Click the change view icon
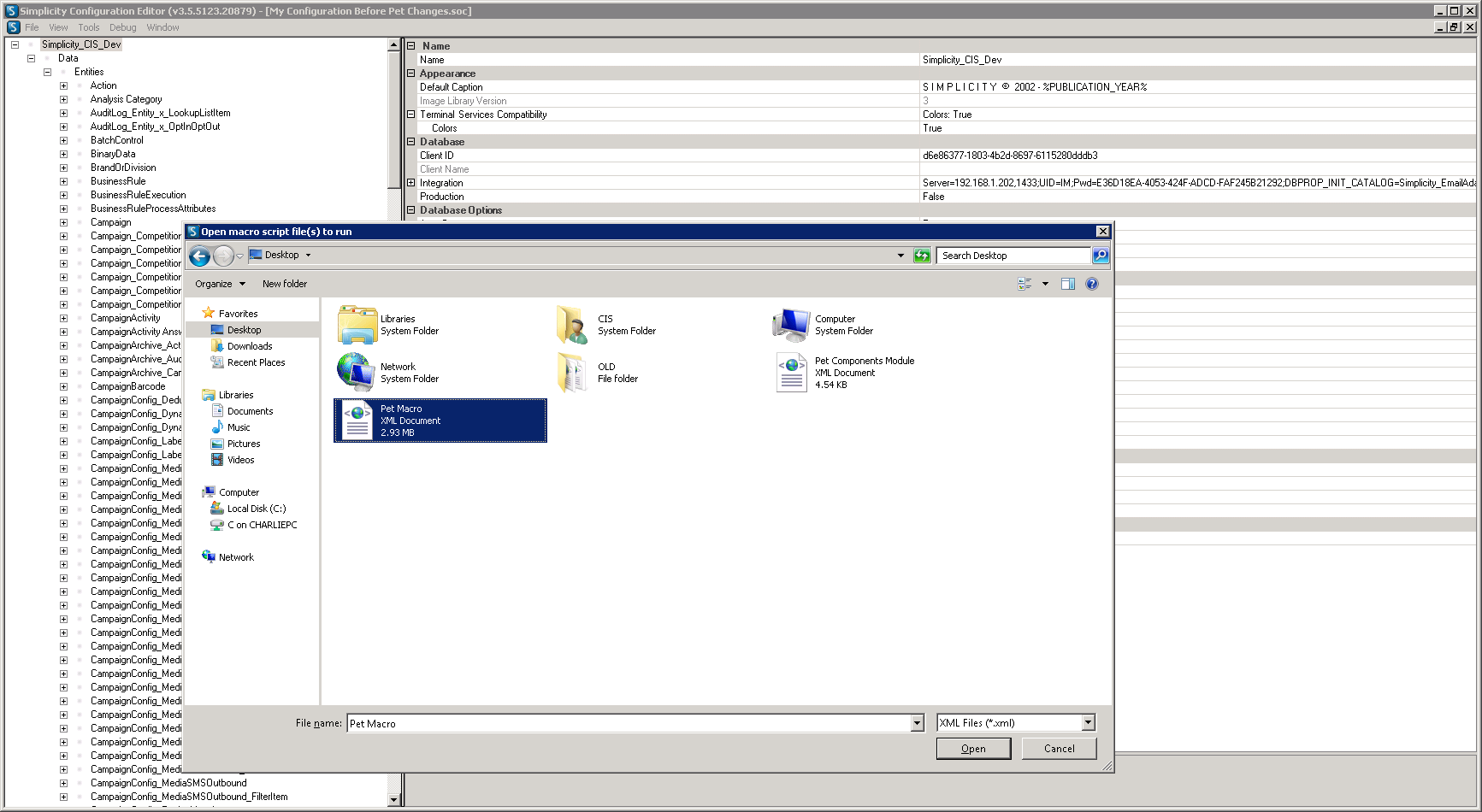 pos(1024,284)
